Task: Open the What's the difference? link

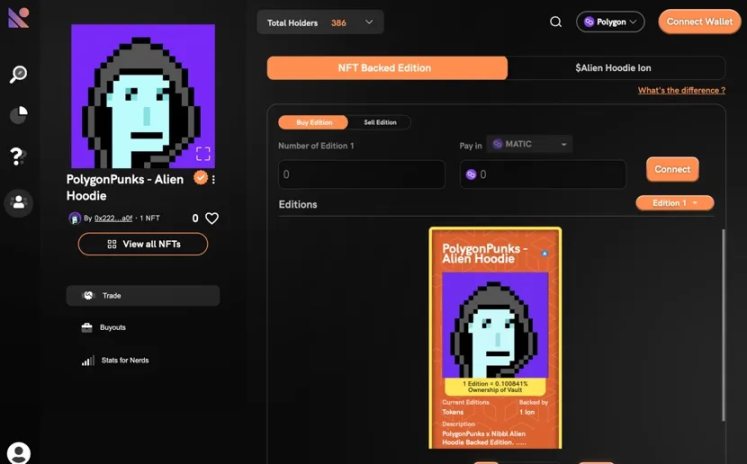Action: [x=682, y=91]
